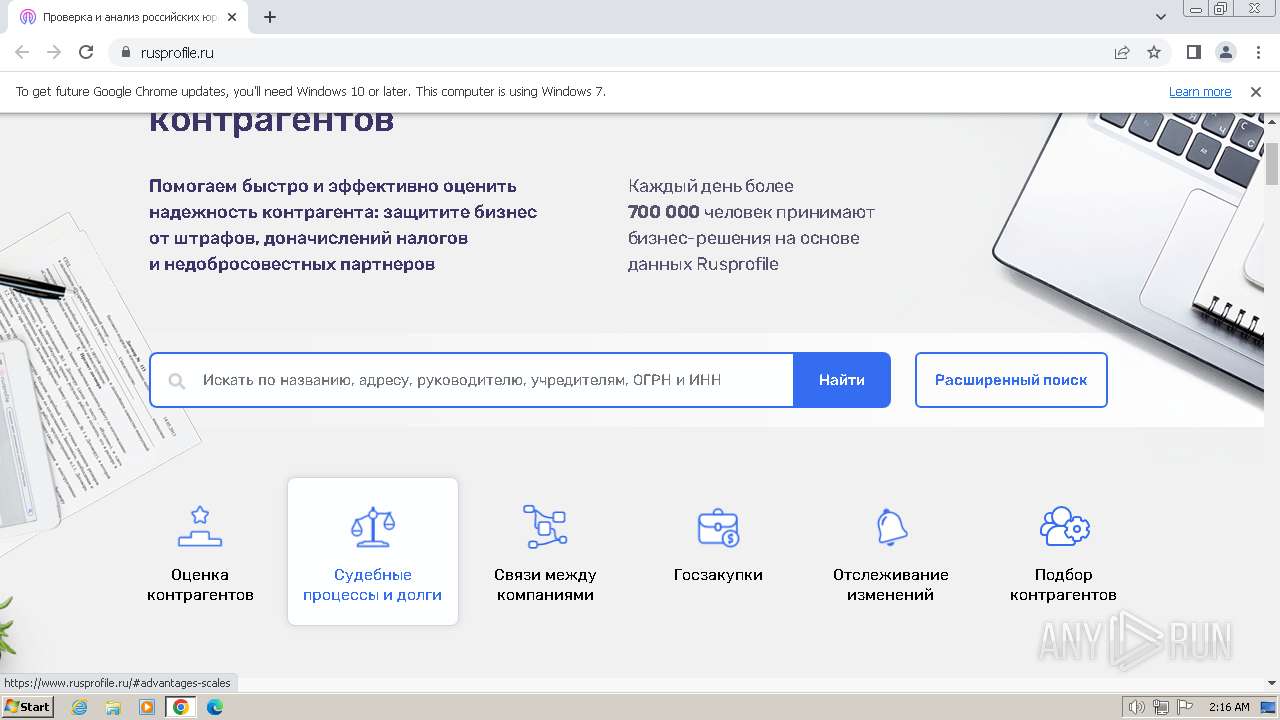Viewport: 1280px width, 720px height.
Task: Open a new browser tab
Action: [x=270, y=17]
